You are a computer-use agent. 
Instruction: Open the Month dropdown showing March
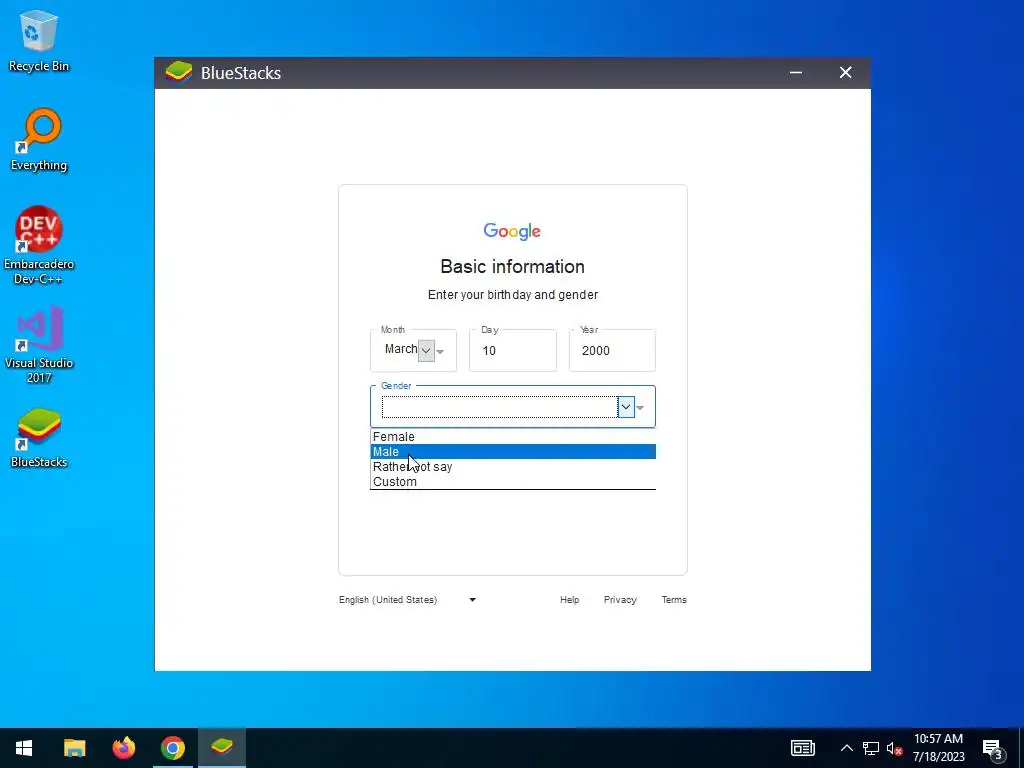coord(413,350)
